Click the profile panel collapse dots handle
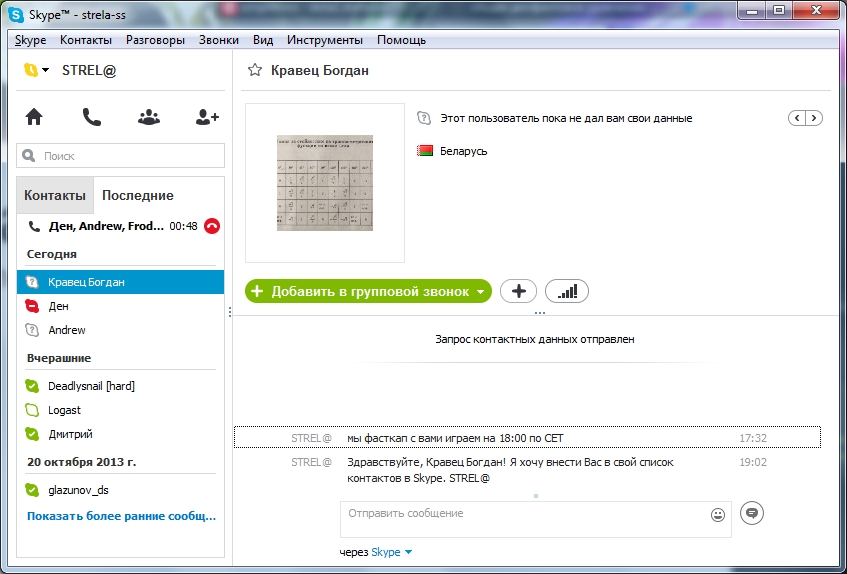Screen dimensions: 847x574 point(540,313)
